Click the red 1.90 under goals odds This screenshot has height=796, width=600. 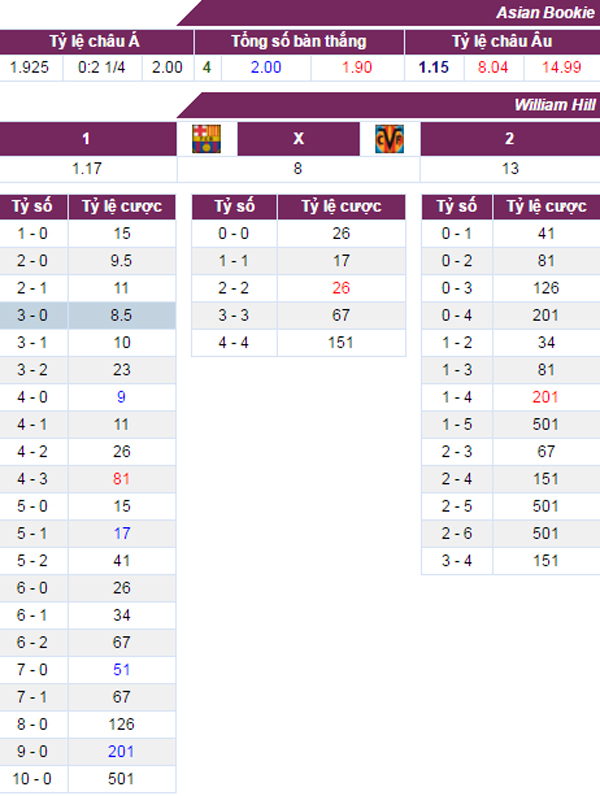coord(357,68)
